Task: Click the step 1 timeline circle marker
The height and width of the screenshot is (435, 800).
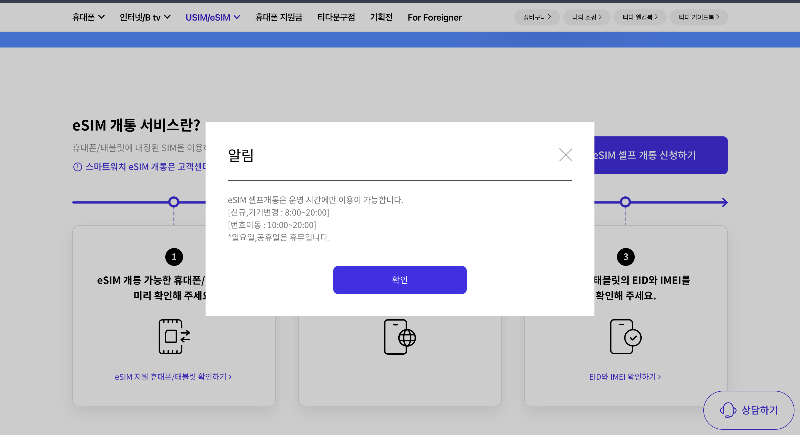Action: point(173,202)
